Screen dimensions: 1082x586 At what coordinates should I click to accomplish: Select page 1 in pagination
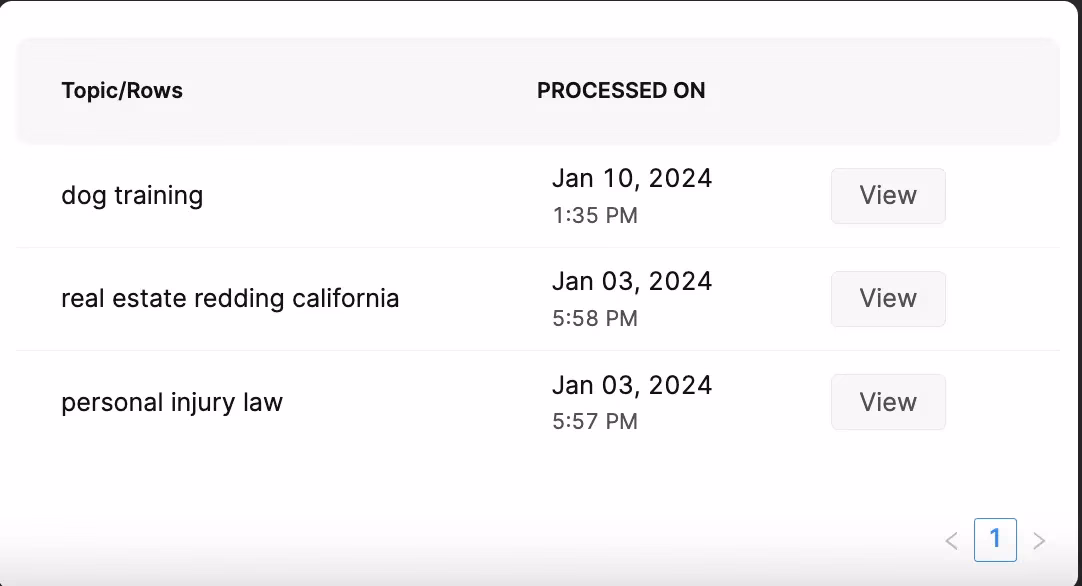click(995, 540)
